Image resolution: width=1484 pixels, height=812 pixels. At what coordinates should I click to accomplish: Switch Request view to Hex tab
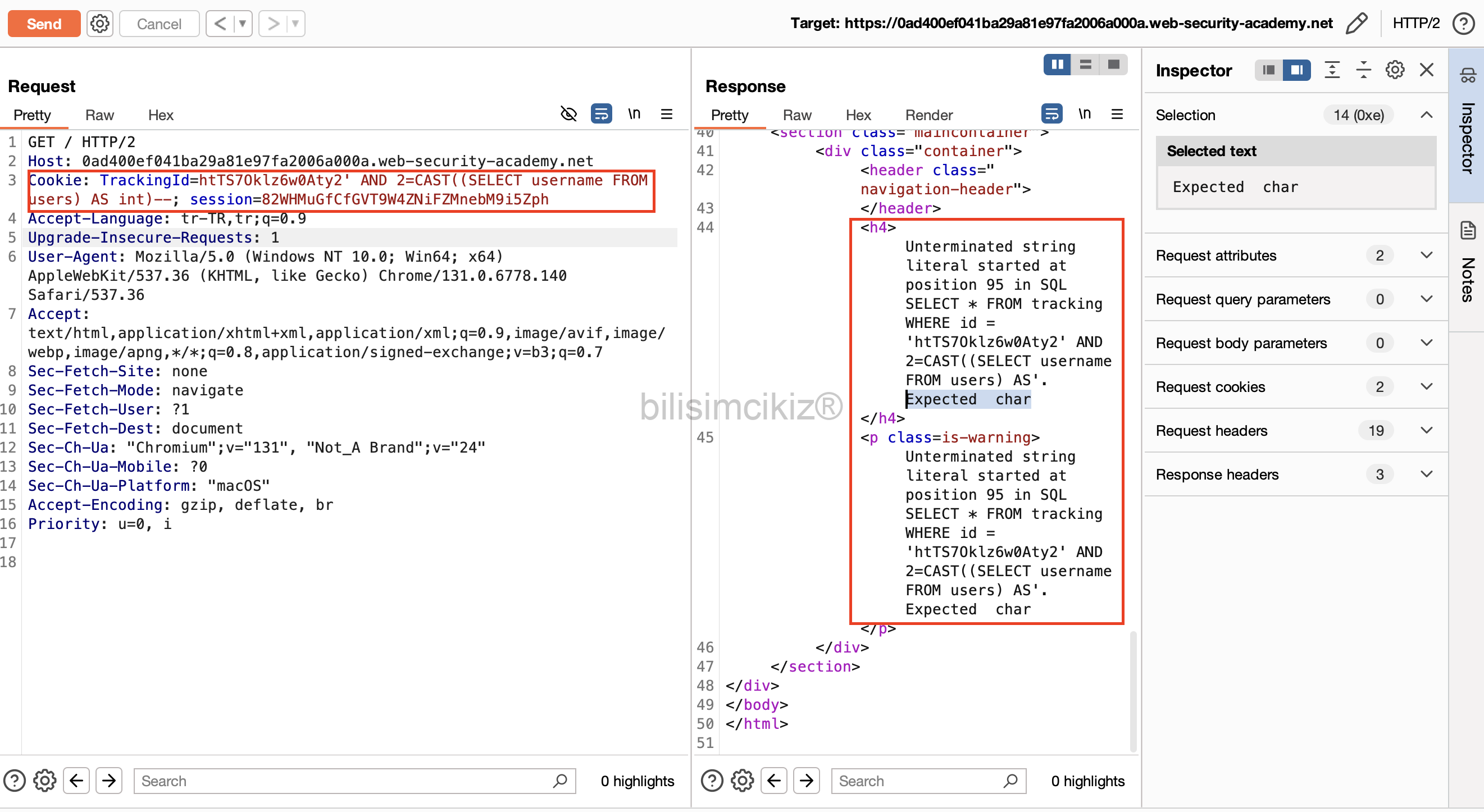click(160, 115)
